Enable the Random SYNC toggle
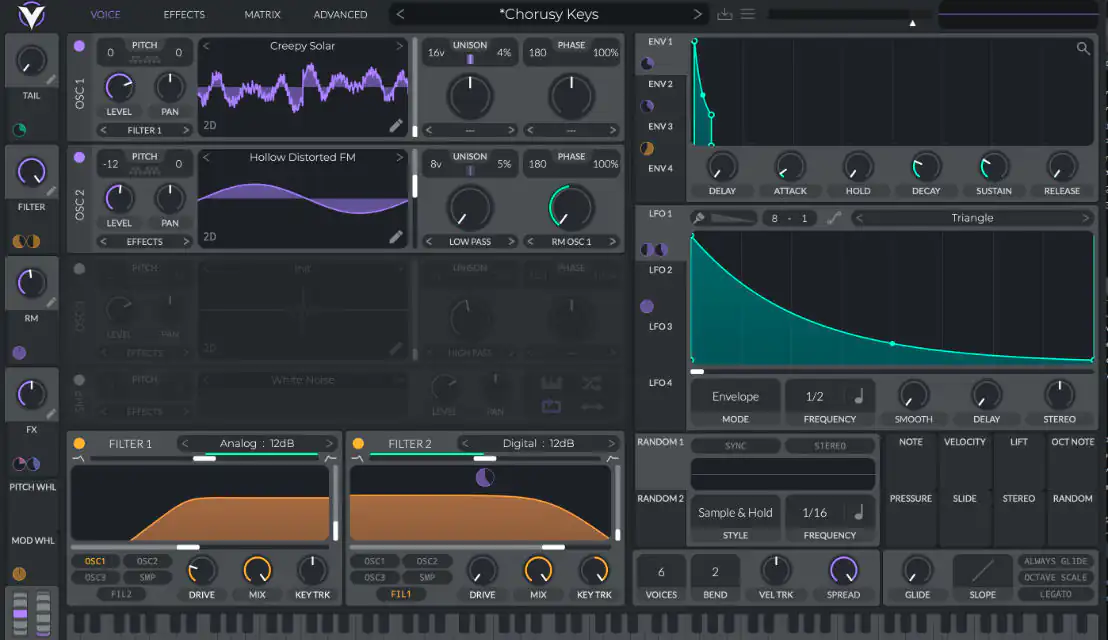The width and height of the screenshot is (1108, 640). pyautogui.click(x=736, y=446)
